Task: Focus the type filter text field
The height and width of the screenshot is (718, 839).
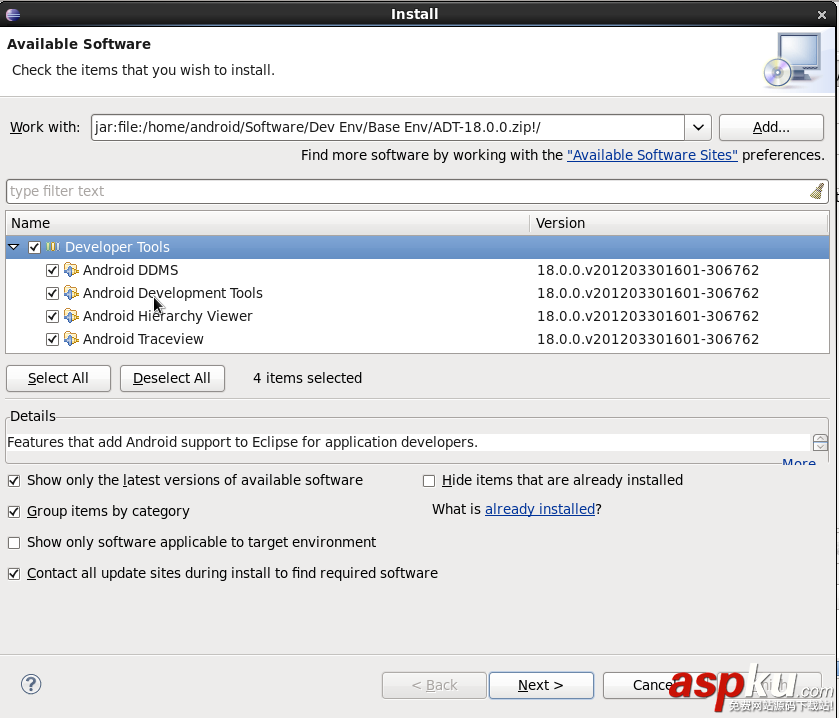Action: coord(400,191)
